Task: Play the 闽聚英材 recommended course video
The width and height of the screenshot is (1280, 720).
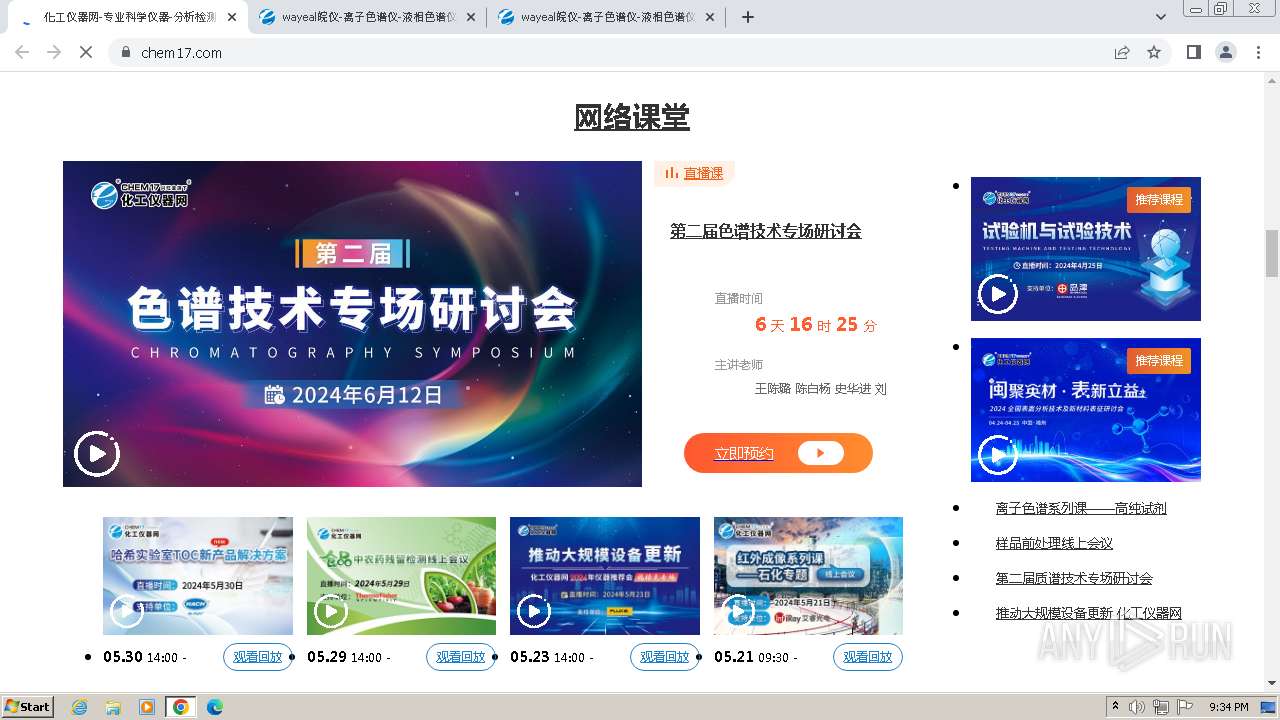Action: click(x=997, y=455)
